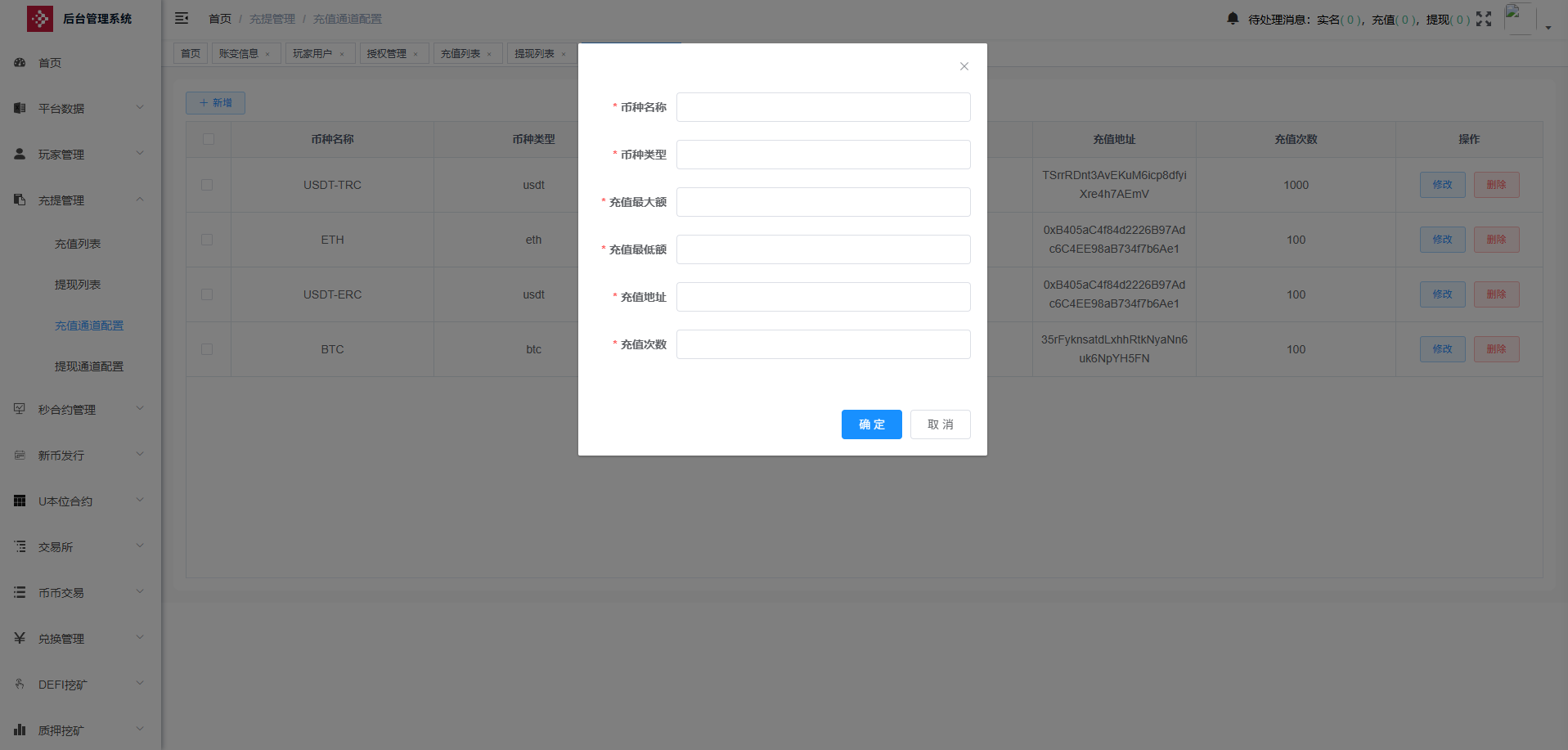
Task: Close the 玩家用户 tab
Action: tap(342, 54)
